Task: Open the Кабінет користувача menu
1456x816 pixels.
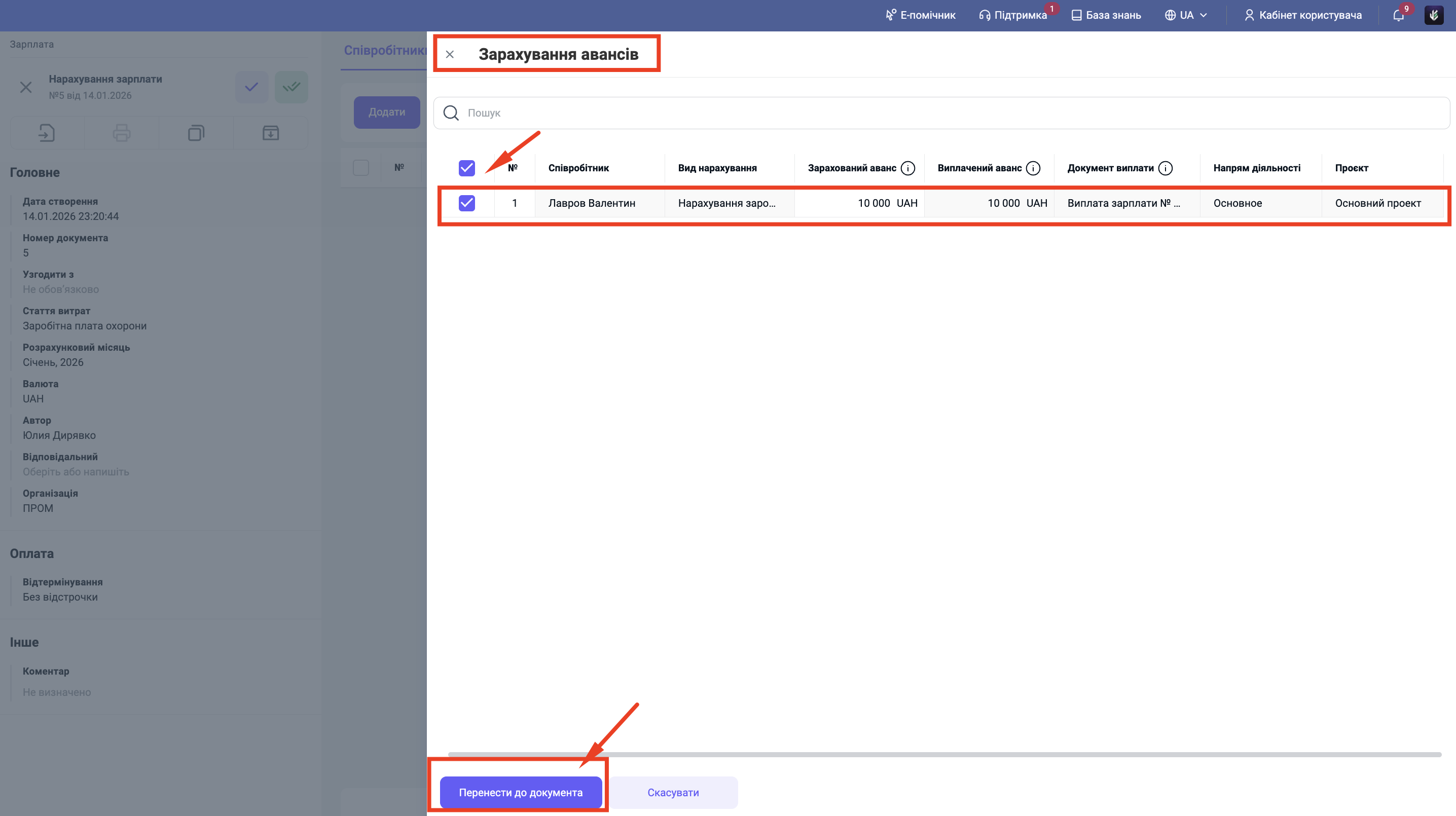Action: coord(1303,15)
